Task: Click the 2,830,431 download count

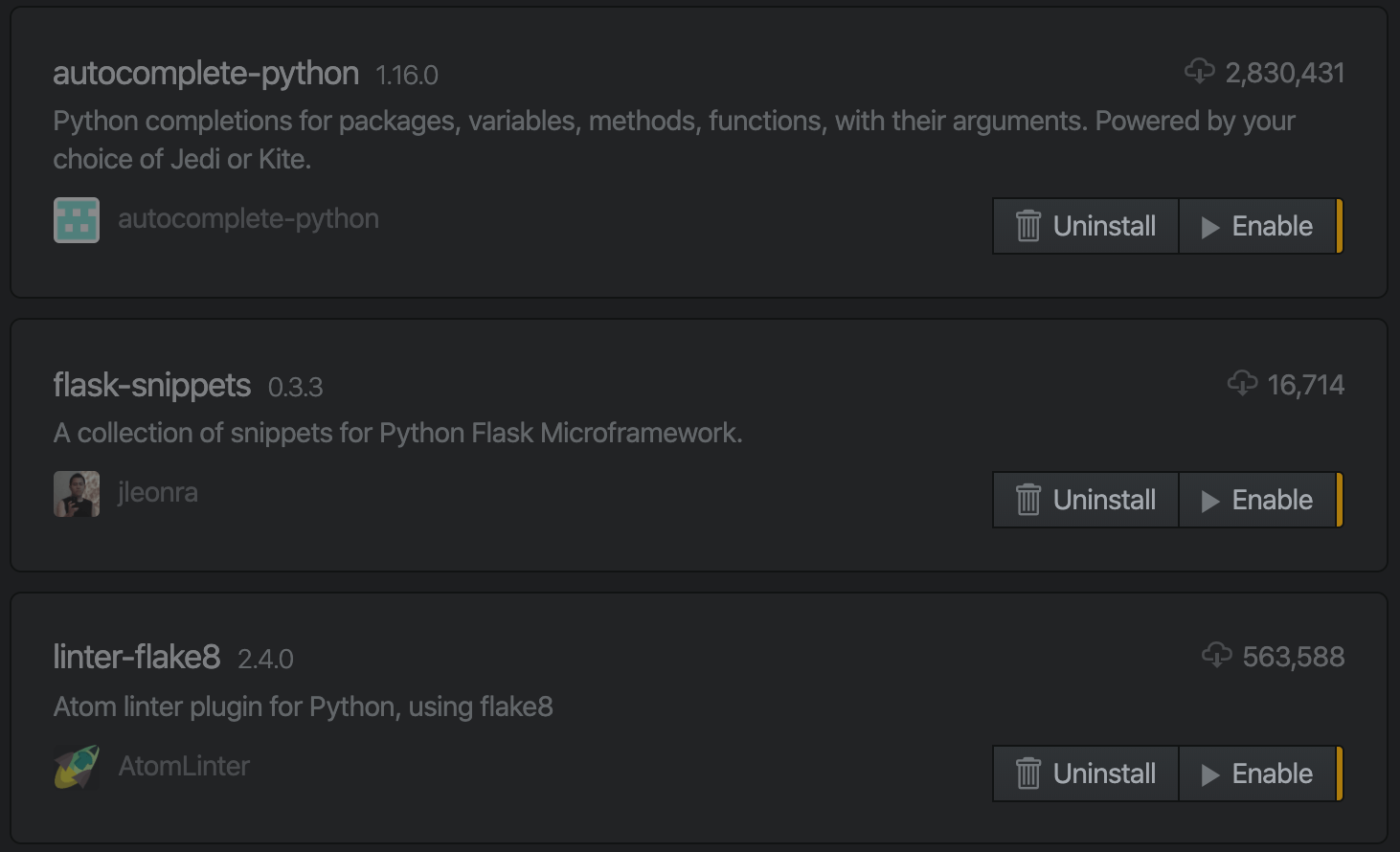Action: pyautogui.click(x=1285, y=73)
